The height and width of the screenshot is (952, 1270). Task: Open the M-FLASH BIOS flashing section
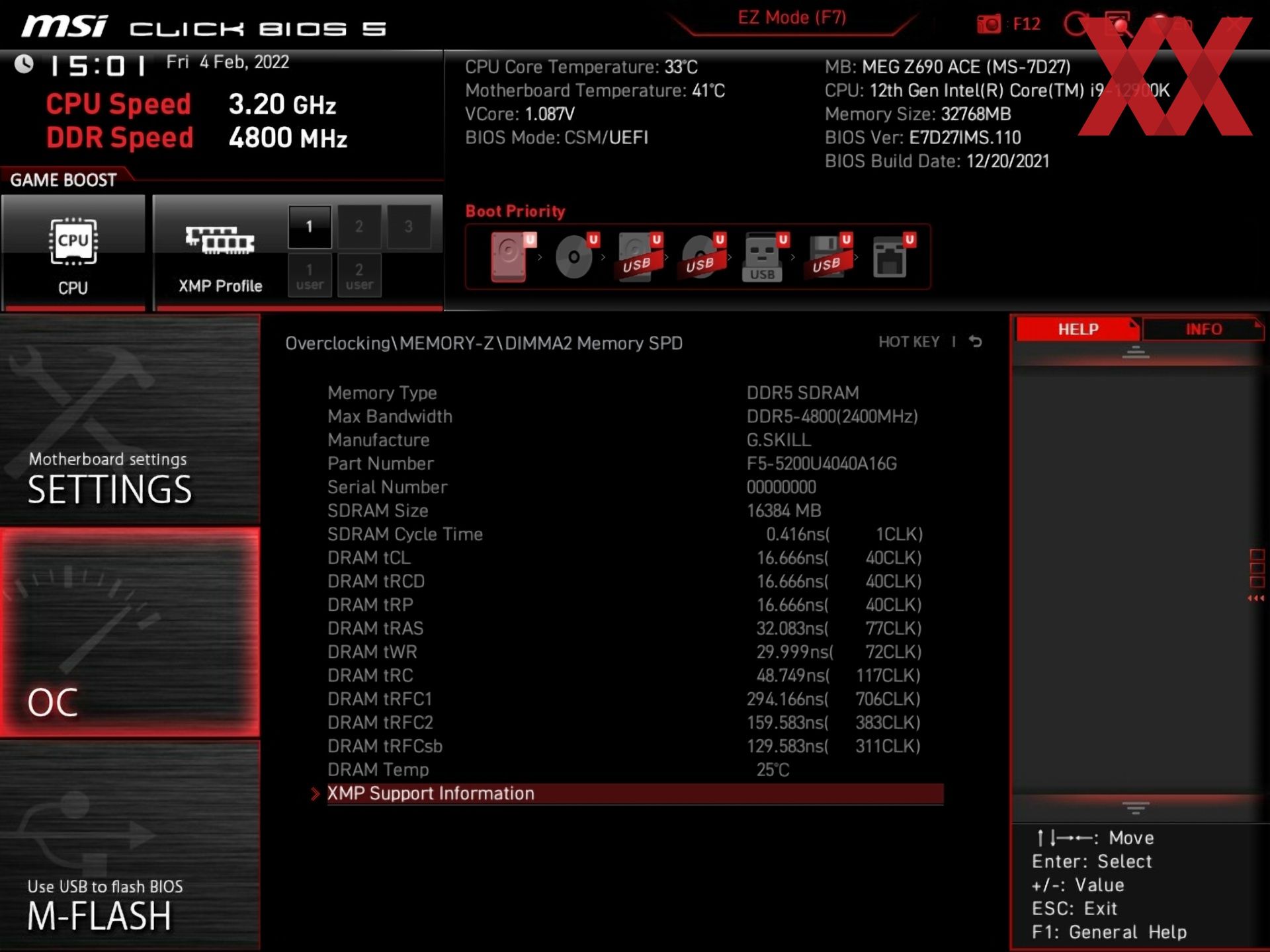tap(130, 845)
